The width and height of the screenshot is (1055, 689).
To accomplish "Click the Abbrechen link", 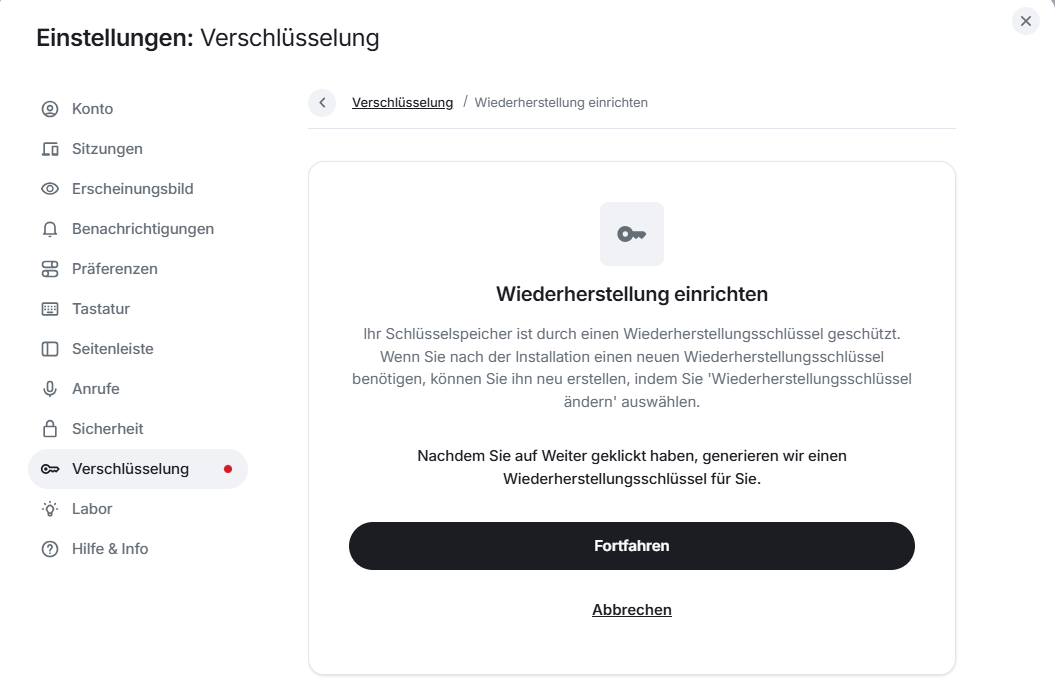I will coord(631,609).
